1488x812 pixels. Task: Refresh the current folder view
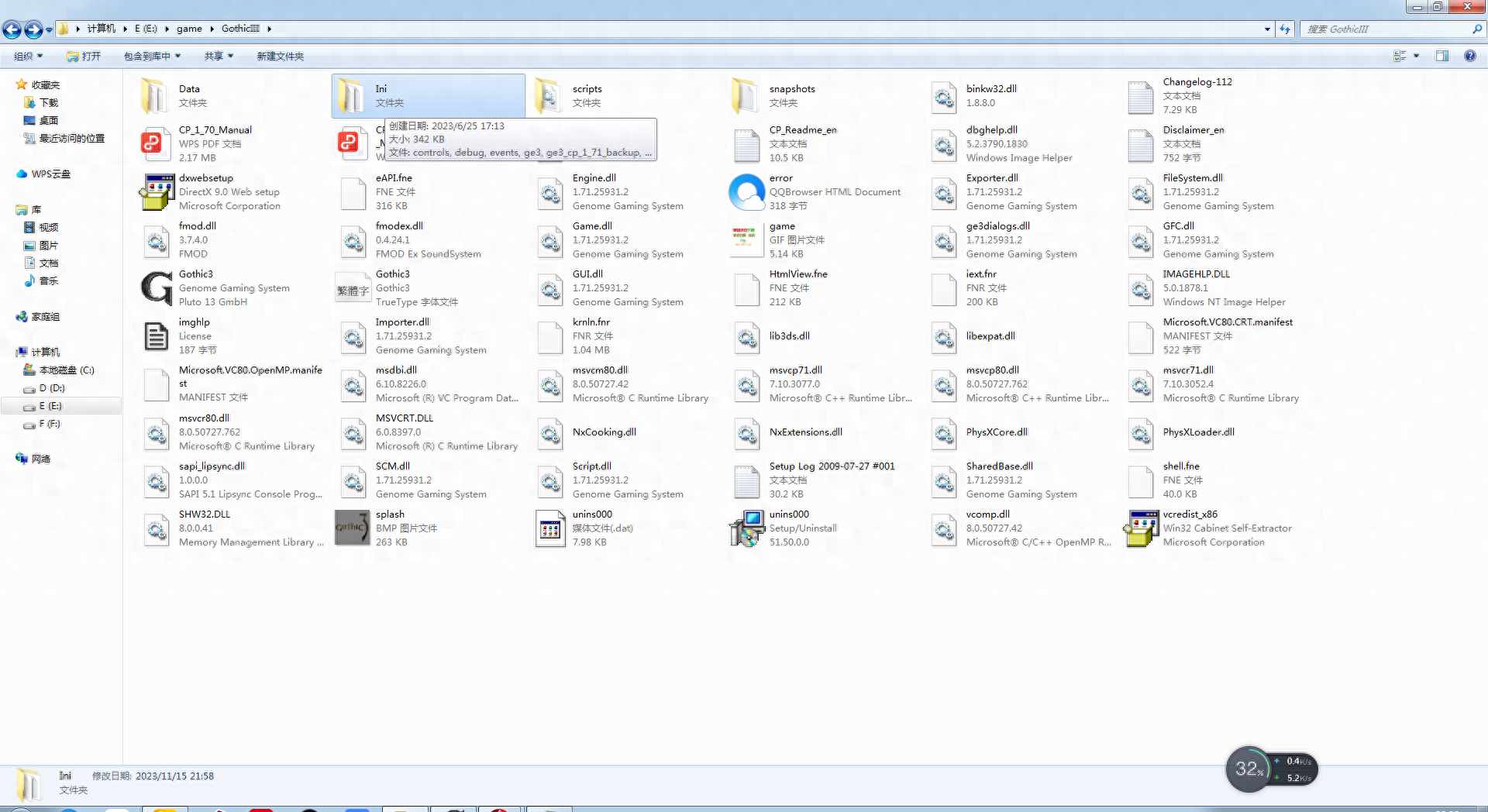click(x=1285, y=29)
